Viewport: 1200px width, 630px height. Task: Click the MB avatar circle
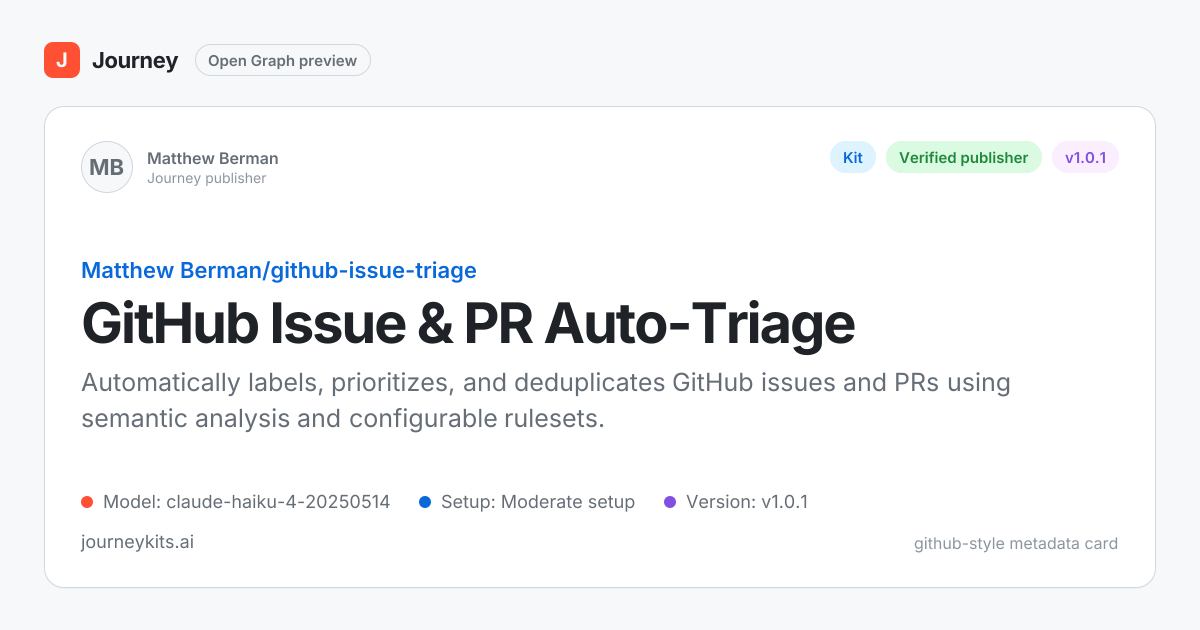(x=107, y=167)
